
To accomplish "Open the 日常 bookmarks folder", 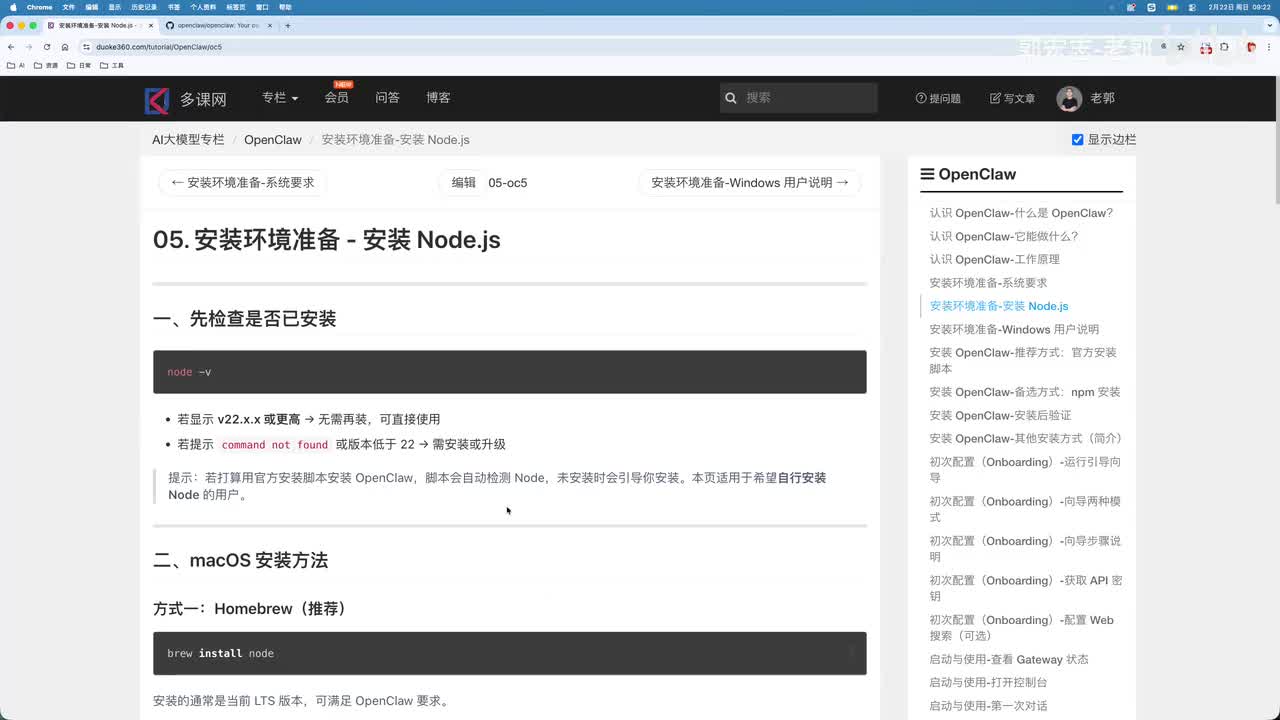I will click(x=79, y=65).
